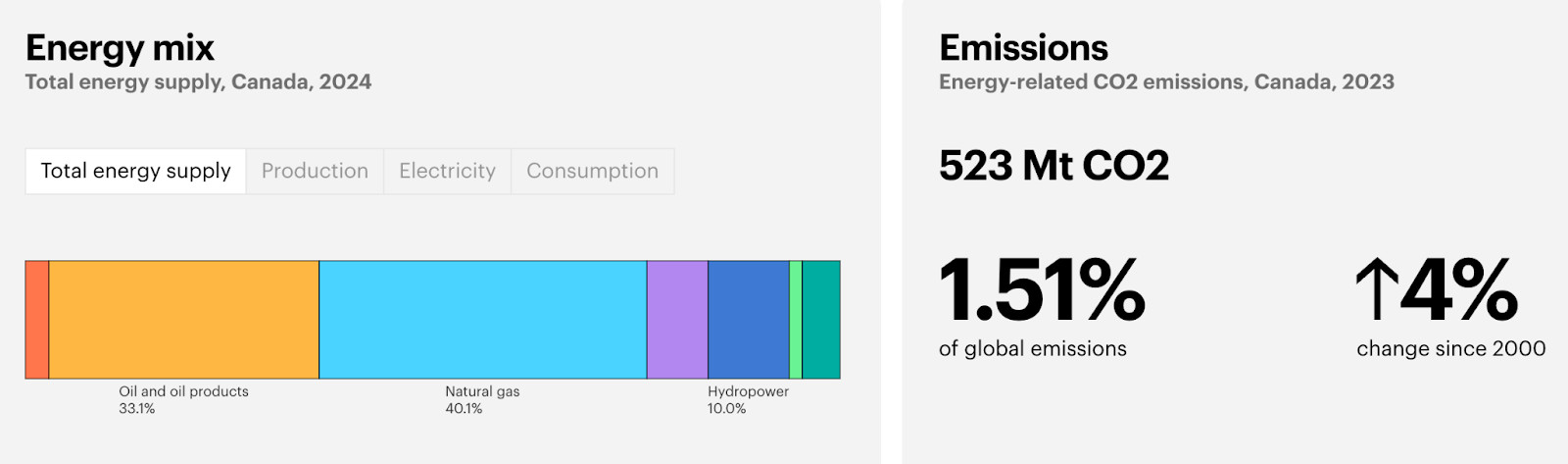
Task: Click the "Emissions" heading
Action: 1023,48
